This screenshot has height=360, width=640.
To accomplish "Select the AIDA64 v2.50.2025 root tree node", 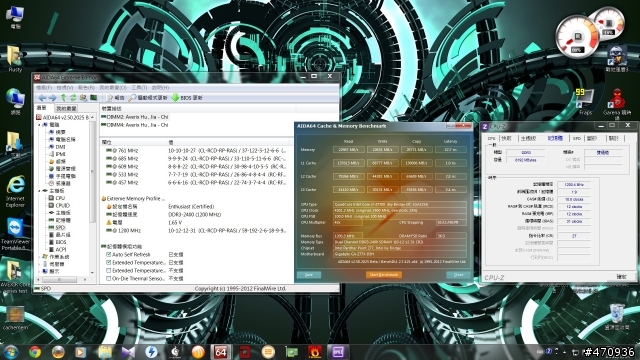I will pos(62,117).
